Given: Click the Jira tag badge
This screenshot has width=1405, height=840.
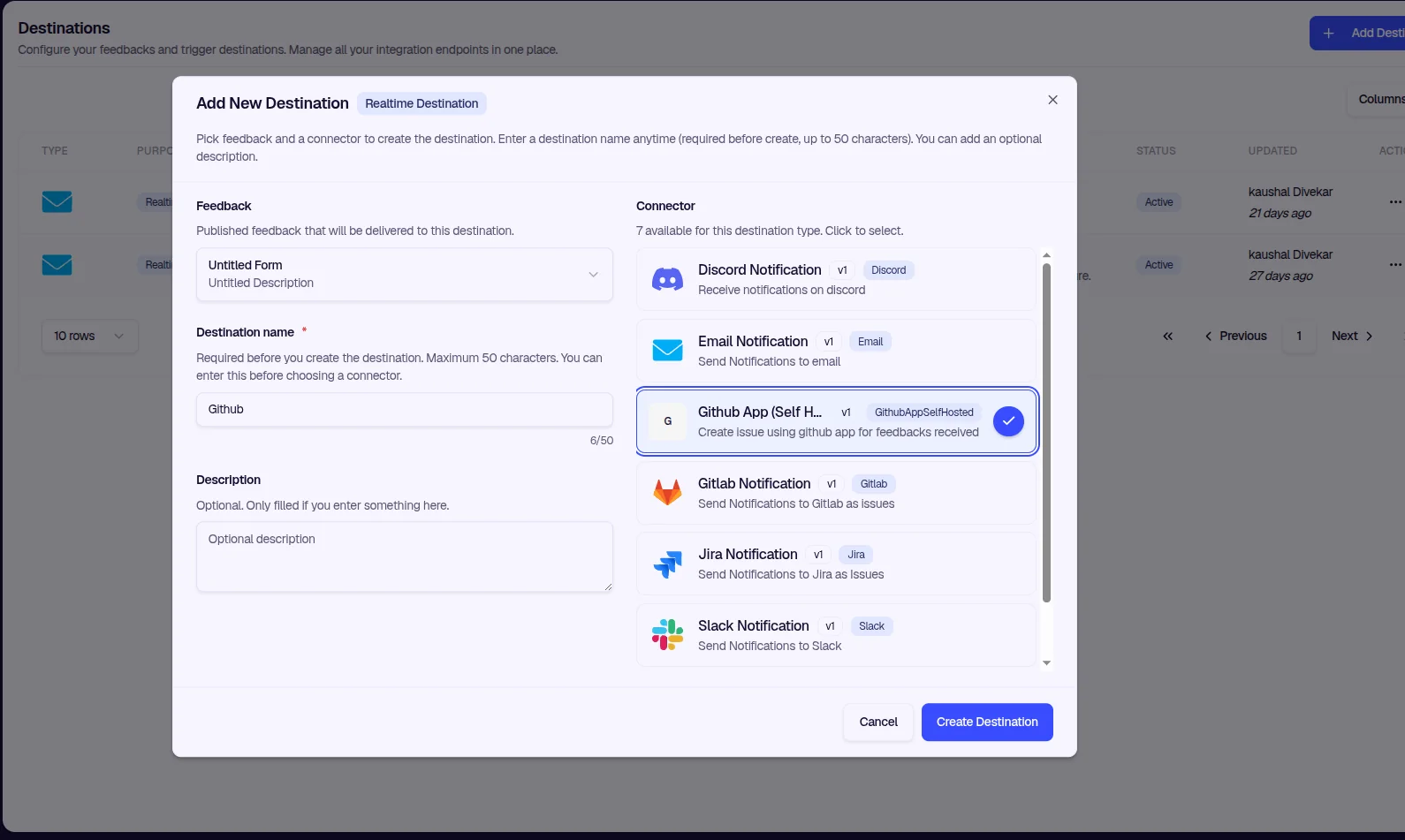Looking at the screenshot, I should tap(856, 555).
